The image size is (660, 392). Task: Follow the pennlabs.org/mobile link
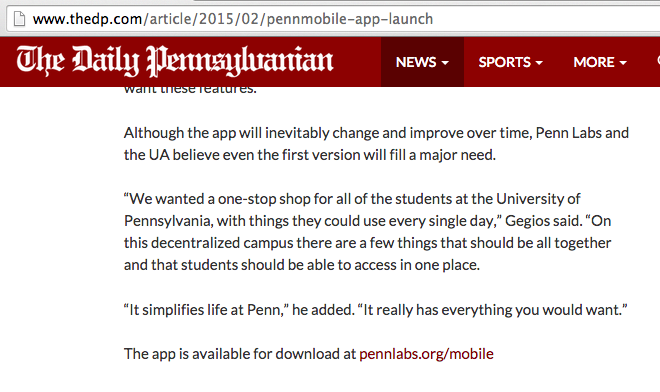pyautogui.click(x=426, y=354)
